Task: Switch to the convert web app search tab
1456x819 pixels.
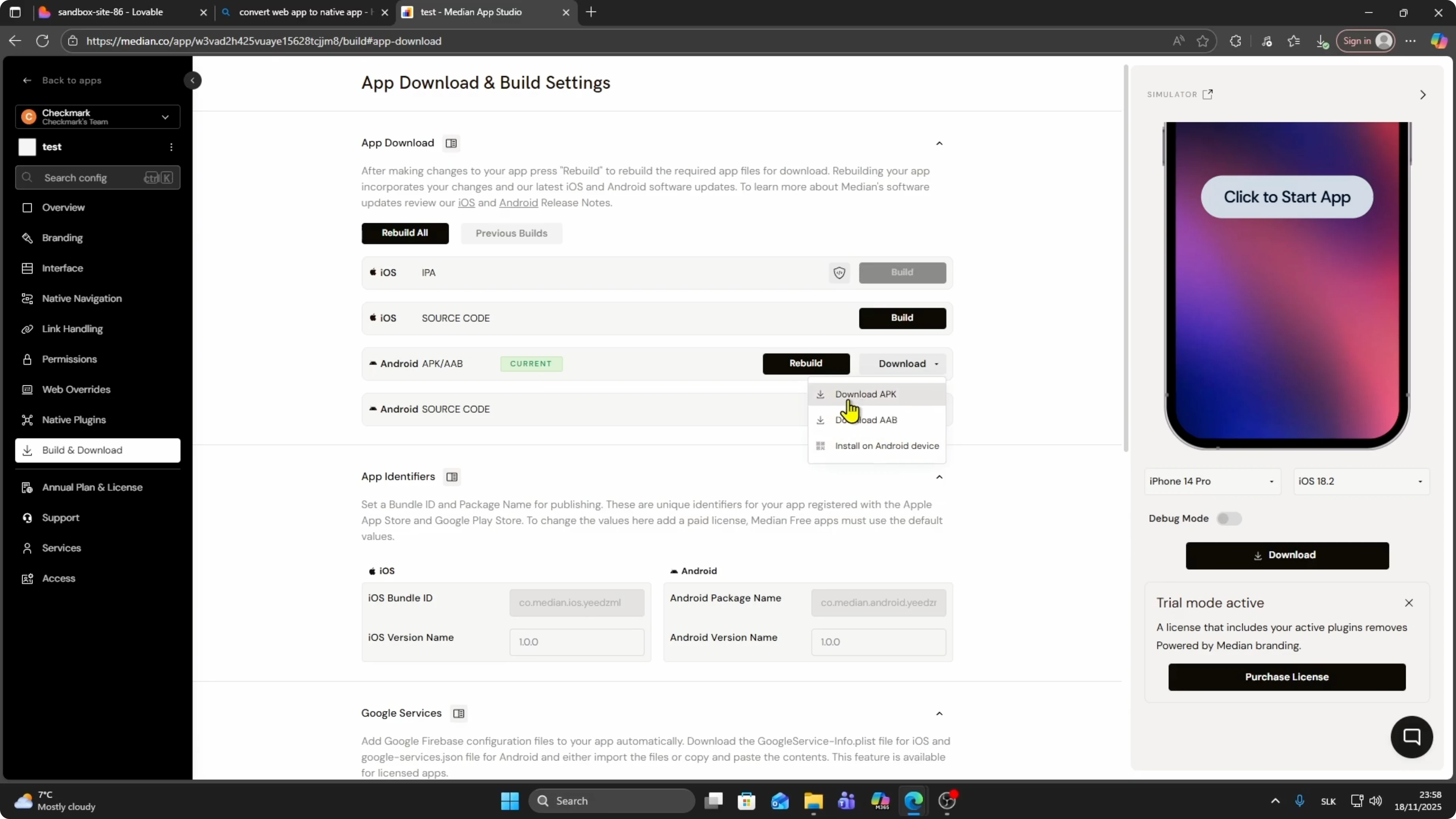Action: [305, 12]
